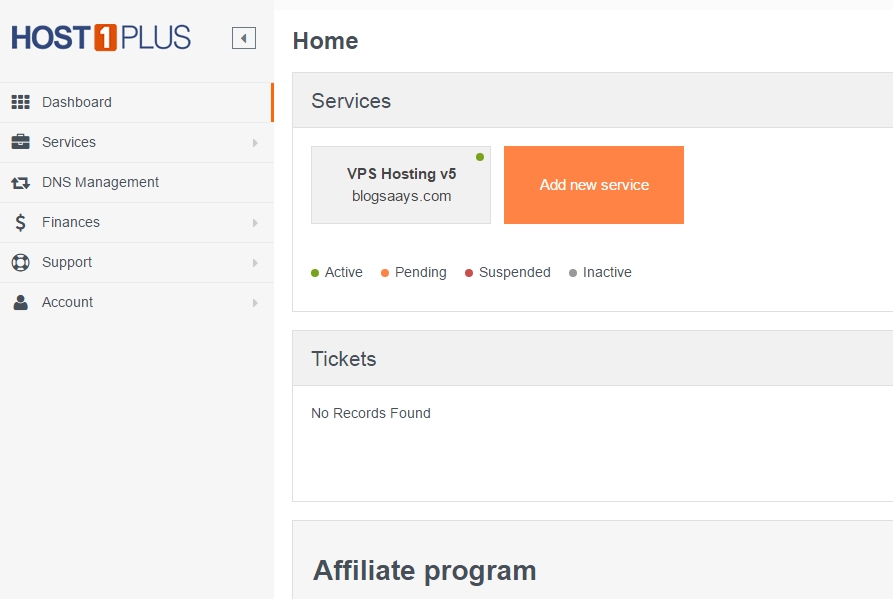This screenshot has height=599, width=893.
Task: Expand the Services submenu arrow
Action: (x=255, y=143)
